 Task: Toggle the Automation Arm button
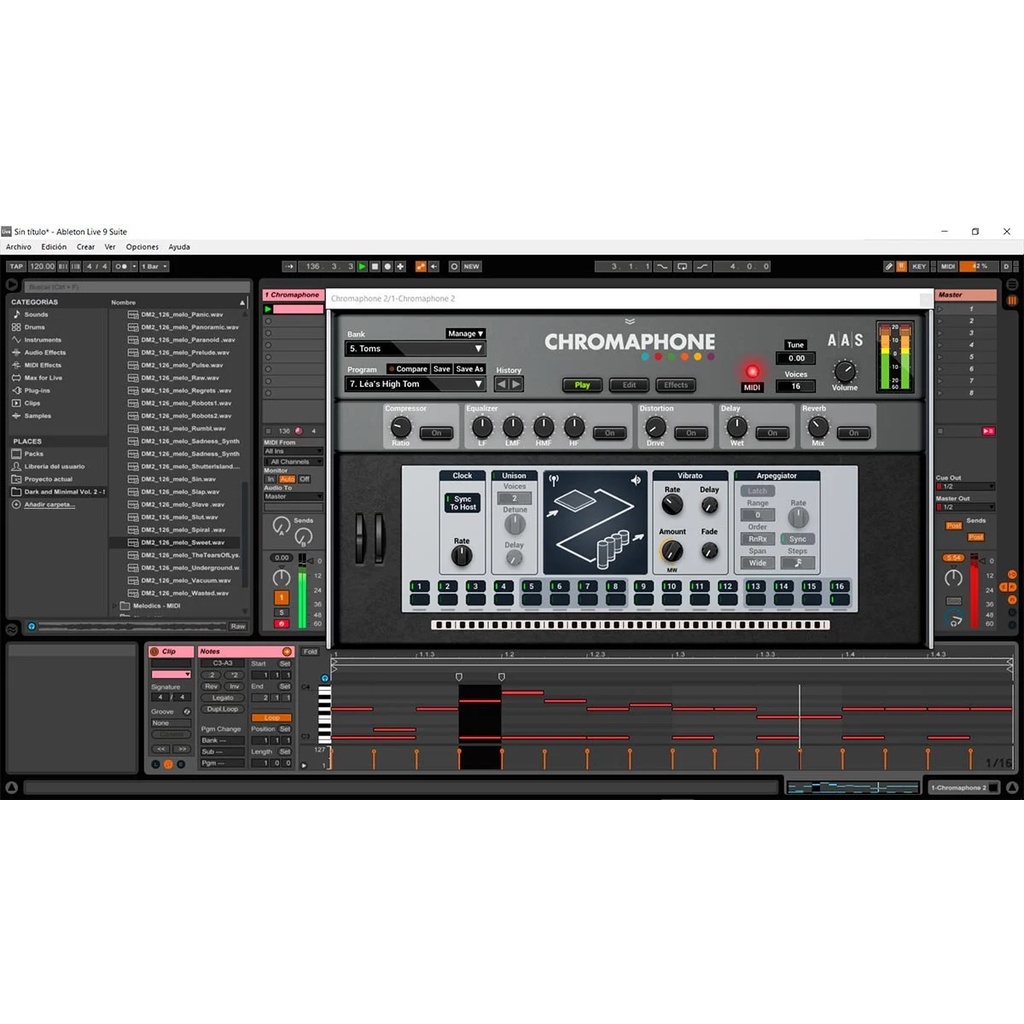click(421, 266)
